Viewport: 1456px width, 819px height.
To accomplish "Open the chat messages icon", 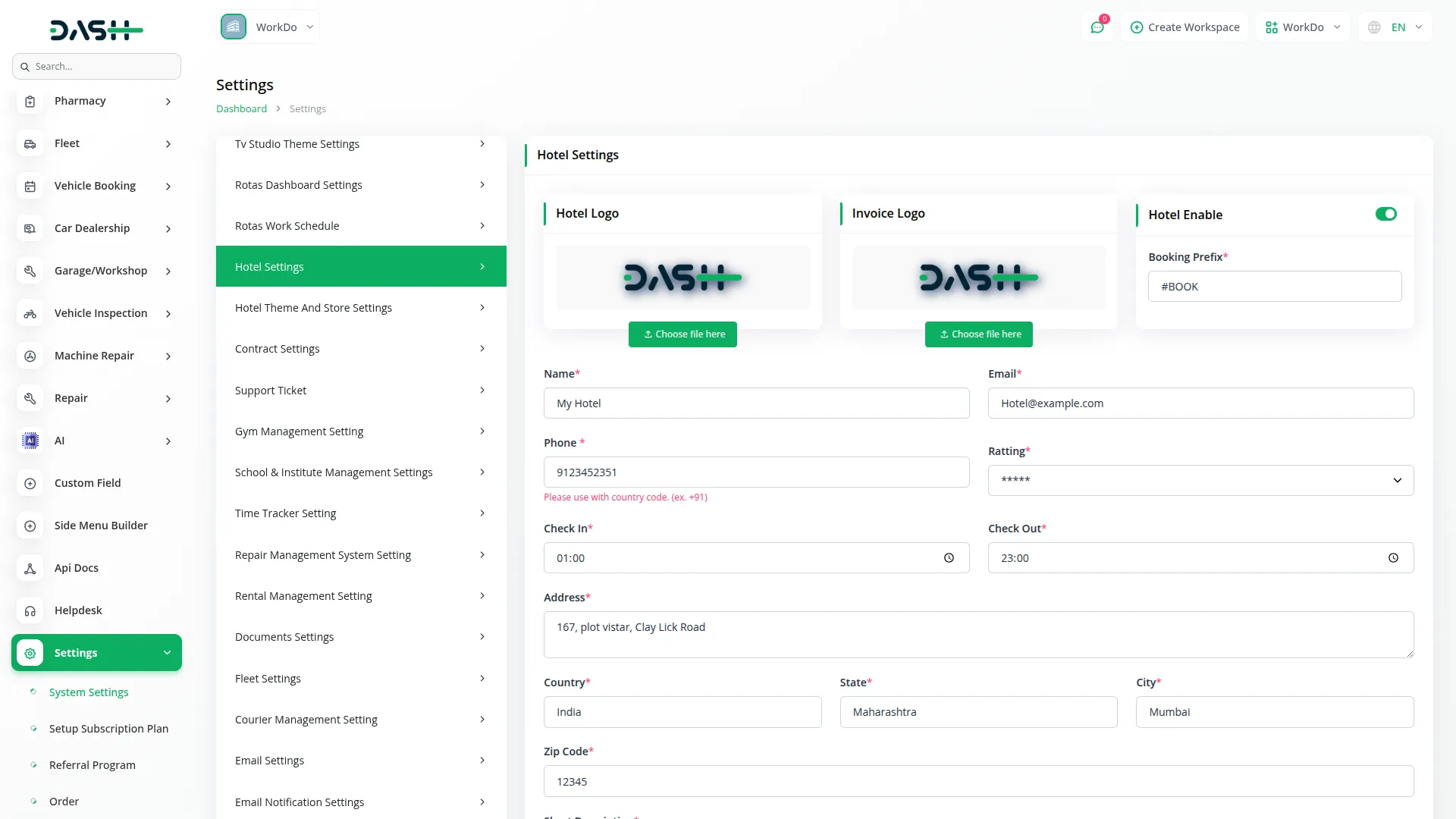I will pos(1097,27).
